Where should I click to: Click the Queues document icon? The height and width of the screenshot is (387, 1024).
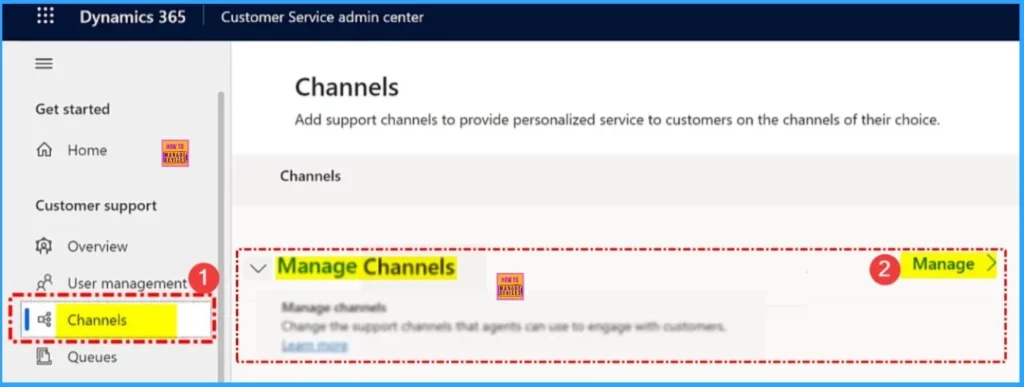point(44,357)
